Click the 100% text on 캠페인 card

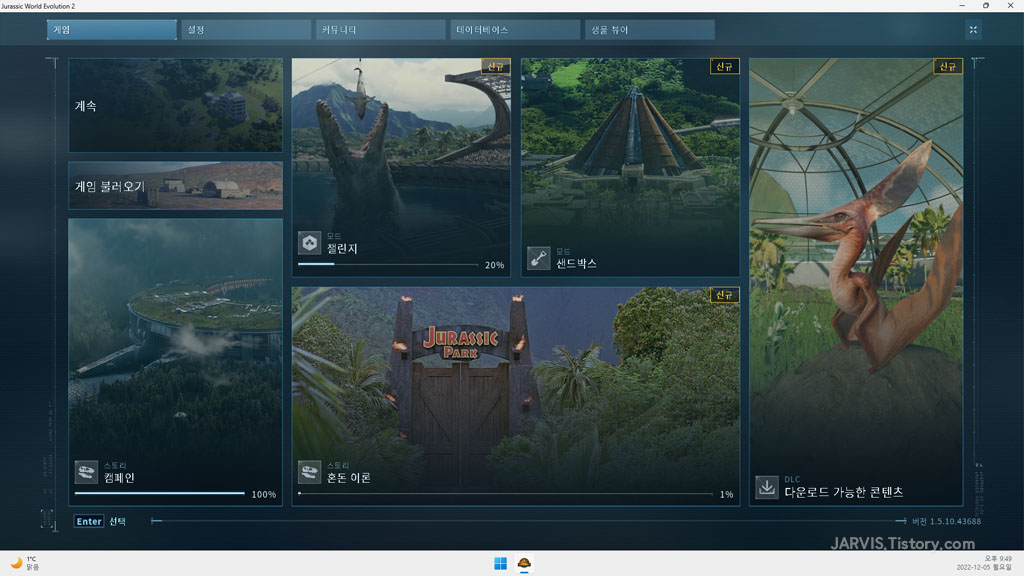click(x=264, y=494)
